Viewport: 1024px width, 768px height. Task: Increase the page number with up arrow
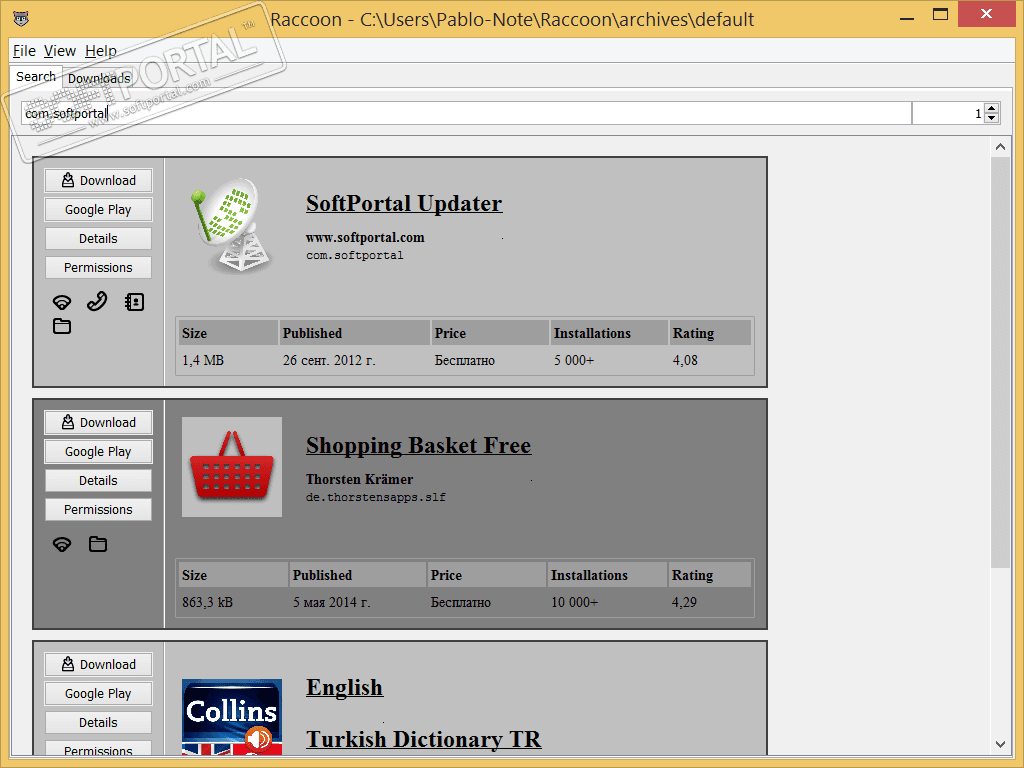[992, 108]
